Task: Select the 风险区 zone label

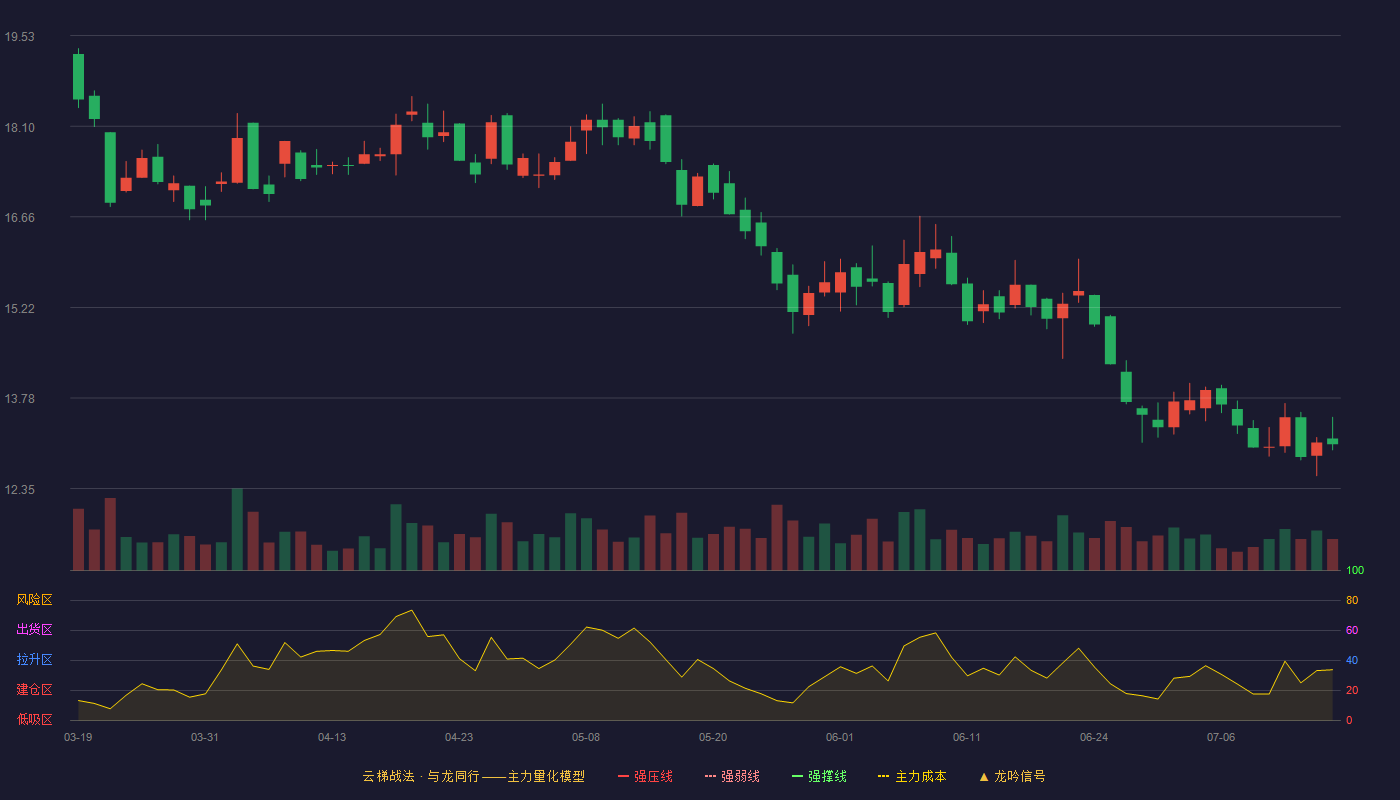Action: tap(34, 600)
